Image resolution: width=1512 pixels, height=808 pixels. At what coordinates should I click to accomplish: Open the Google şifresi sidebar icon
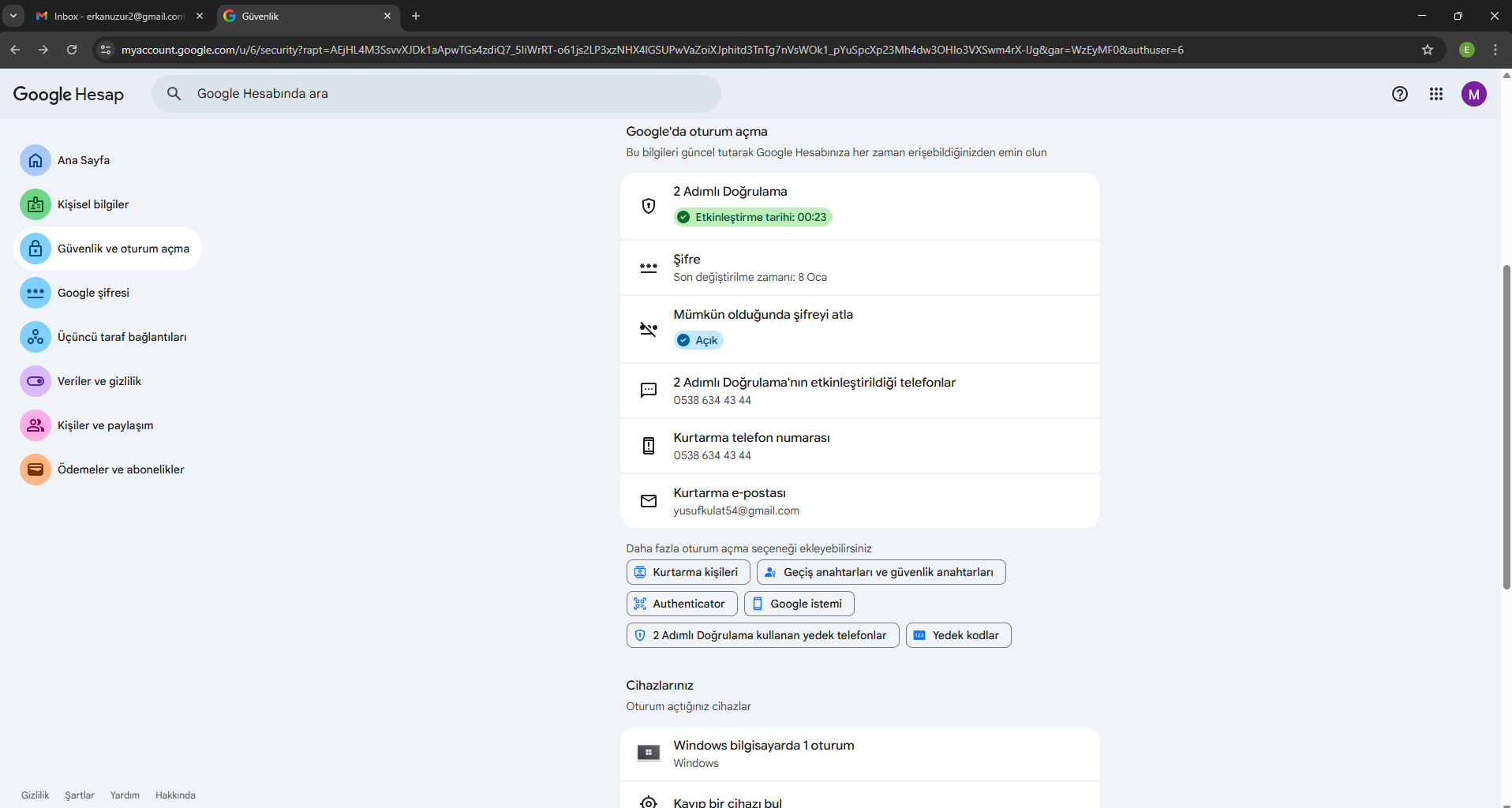pos(36,293)
